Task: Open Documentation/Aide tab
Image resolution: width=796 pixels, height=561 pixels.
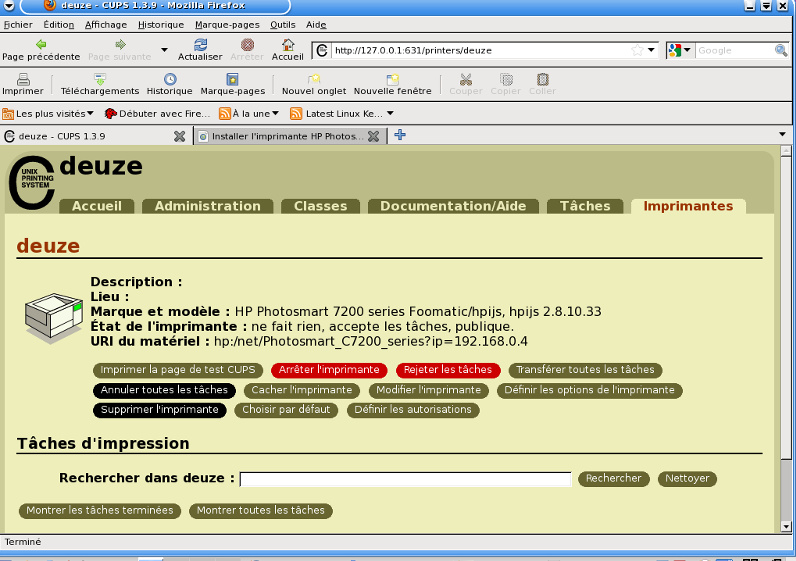Action: pyautogui.click(x=453, y=206)
